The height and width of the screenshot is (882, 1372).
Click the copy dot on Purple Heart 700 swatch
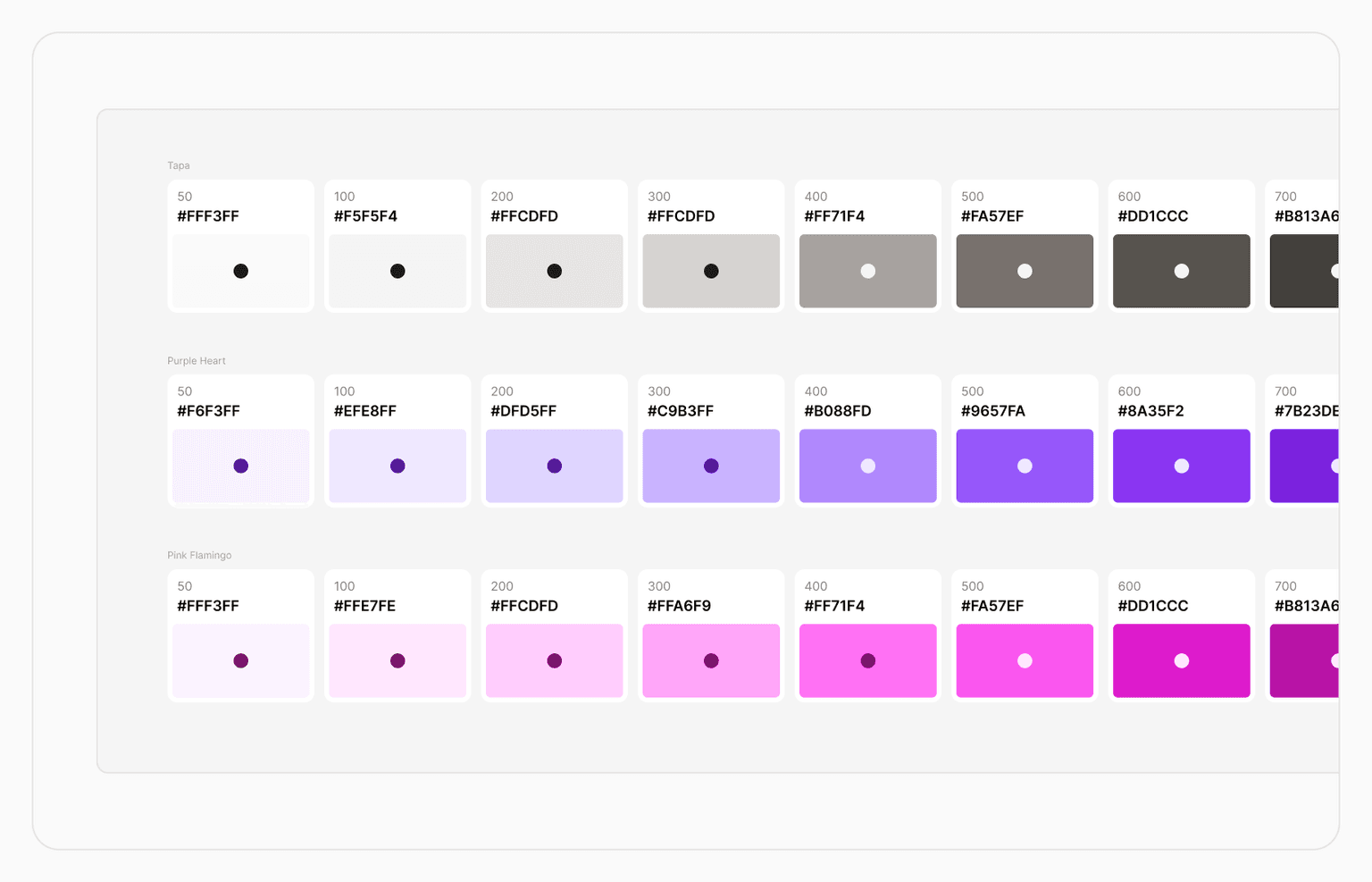pos(1335,466)
